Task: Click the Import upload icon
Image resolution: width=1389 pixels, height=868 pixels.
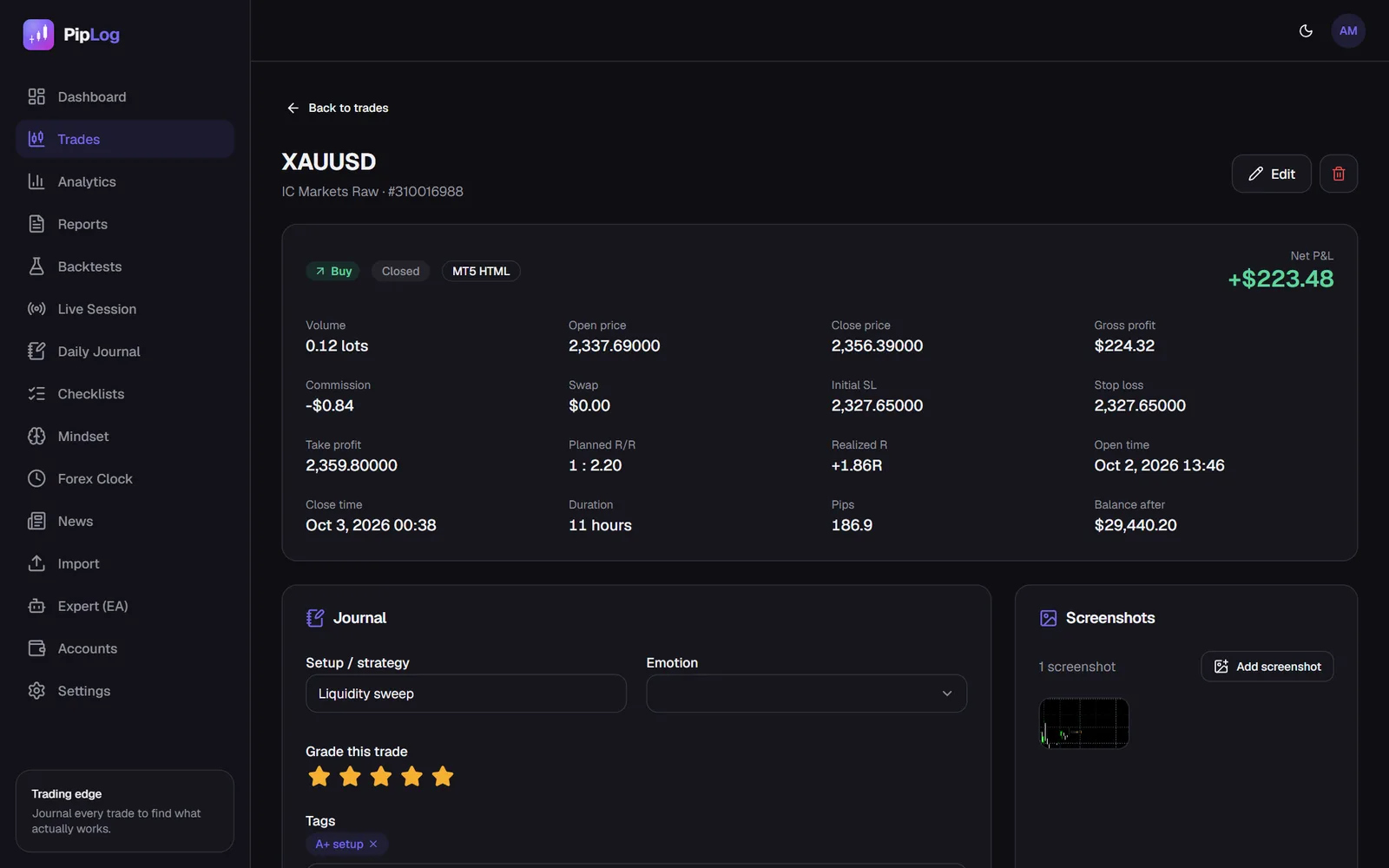Action: (36, 563)
